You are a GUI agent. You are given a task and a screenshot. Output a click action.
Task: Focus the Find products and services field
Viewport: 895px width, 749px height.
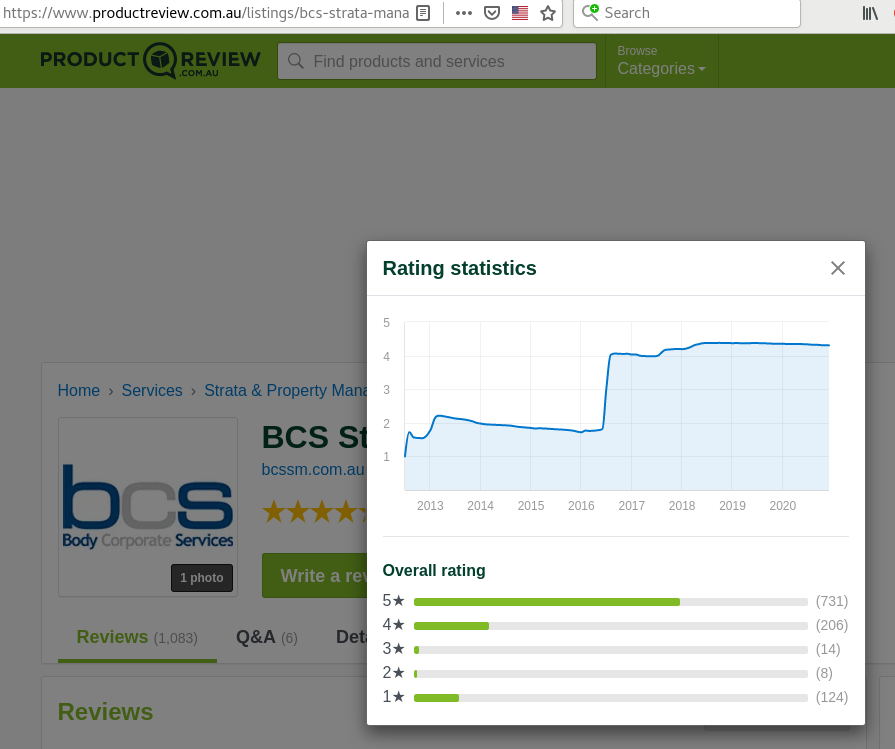[x=437, y=61]
